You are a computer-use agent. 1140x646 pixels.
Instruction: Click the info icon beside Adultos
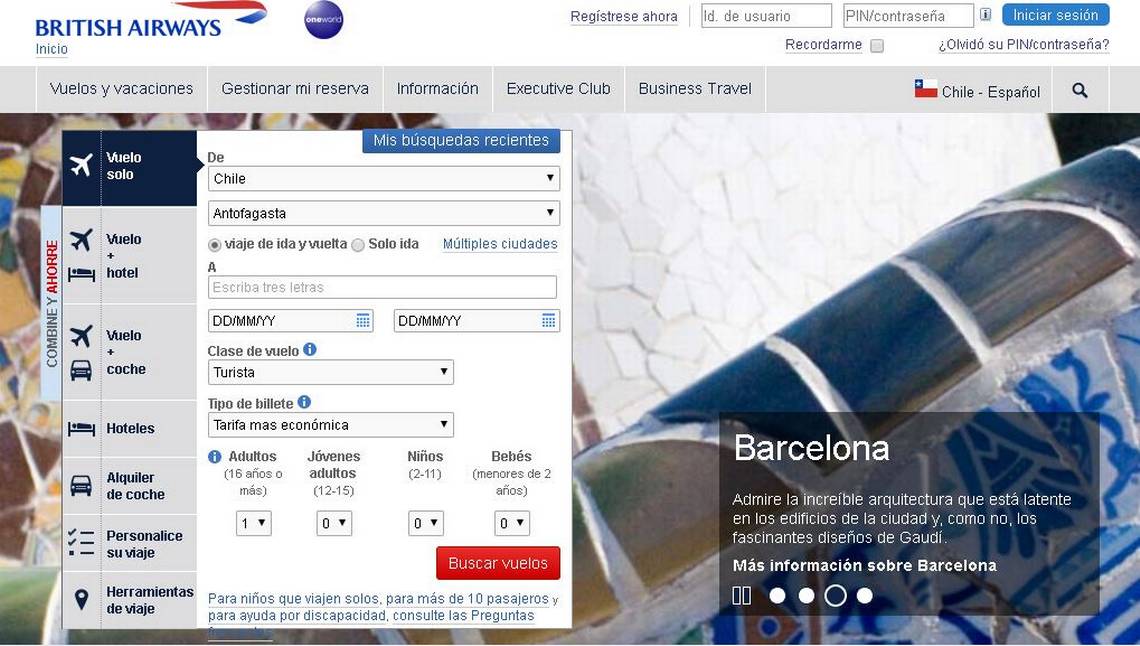point(214,456)
